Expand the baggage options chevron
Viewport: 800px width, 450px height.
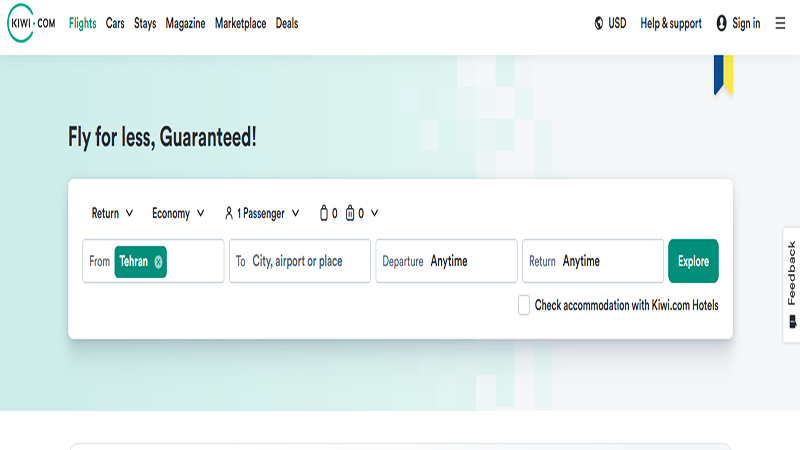pos(374,213)
